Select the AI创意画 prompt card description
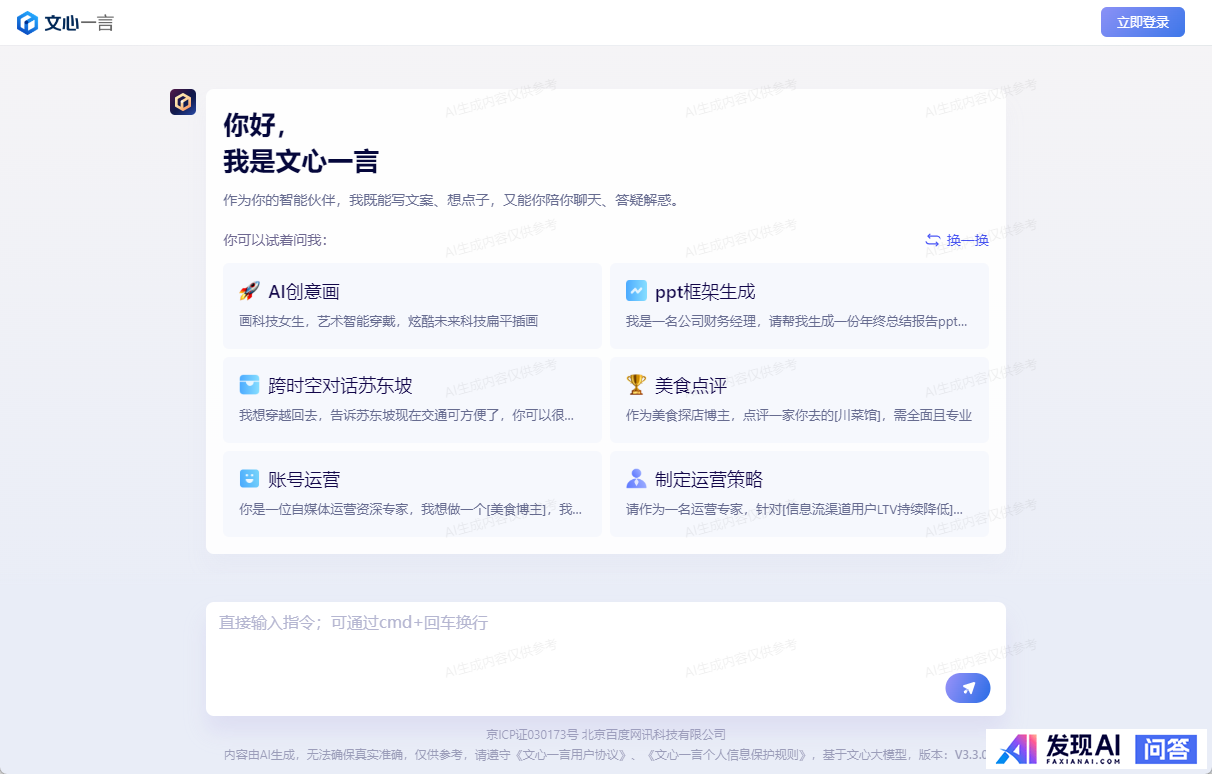Screen dimensions: 1212x774 [x=388, y=321]
